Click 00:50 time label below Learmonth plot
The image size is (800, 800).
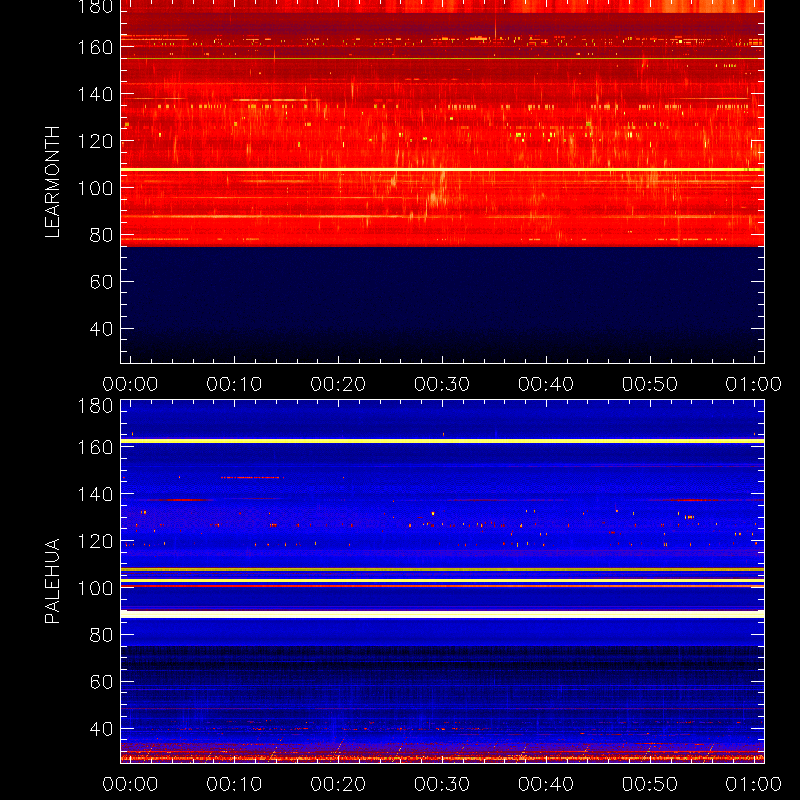point(649,384)
